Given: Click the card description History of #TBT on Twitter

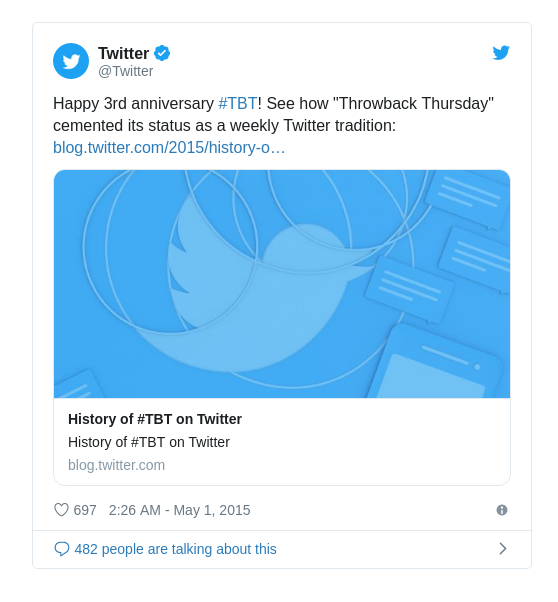Looking at the screenshot, I should [x=149, y=442].
